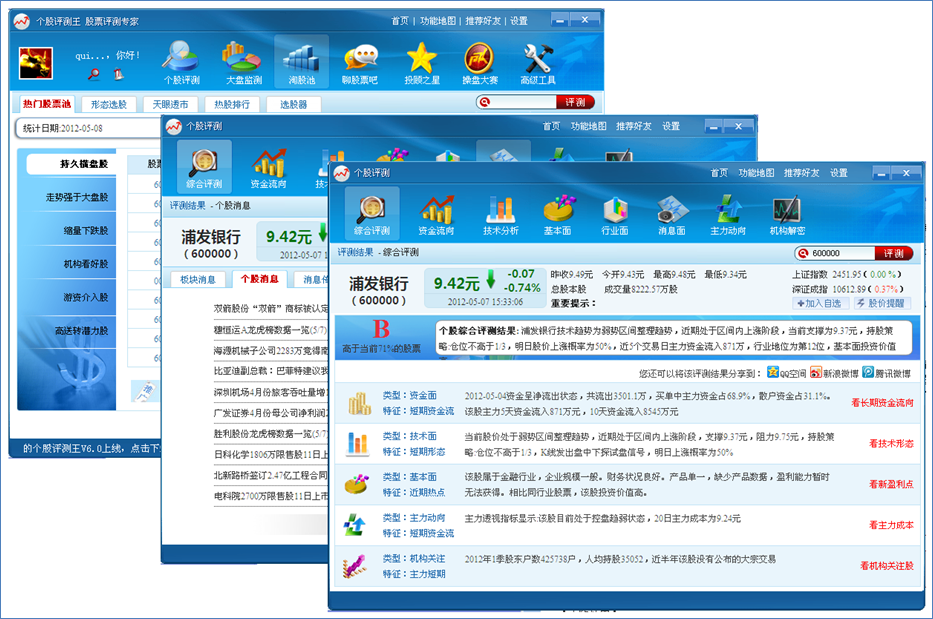The height and width of the screenshot is (619, 933).
Task: Select the 热股排行 tab
Action: [x=232, y=104]
